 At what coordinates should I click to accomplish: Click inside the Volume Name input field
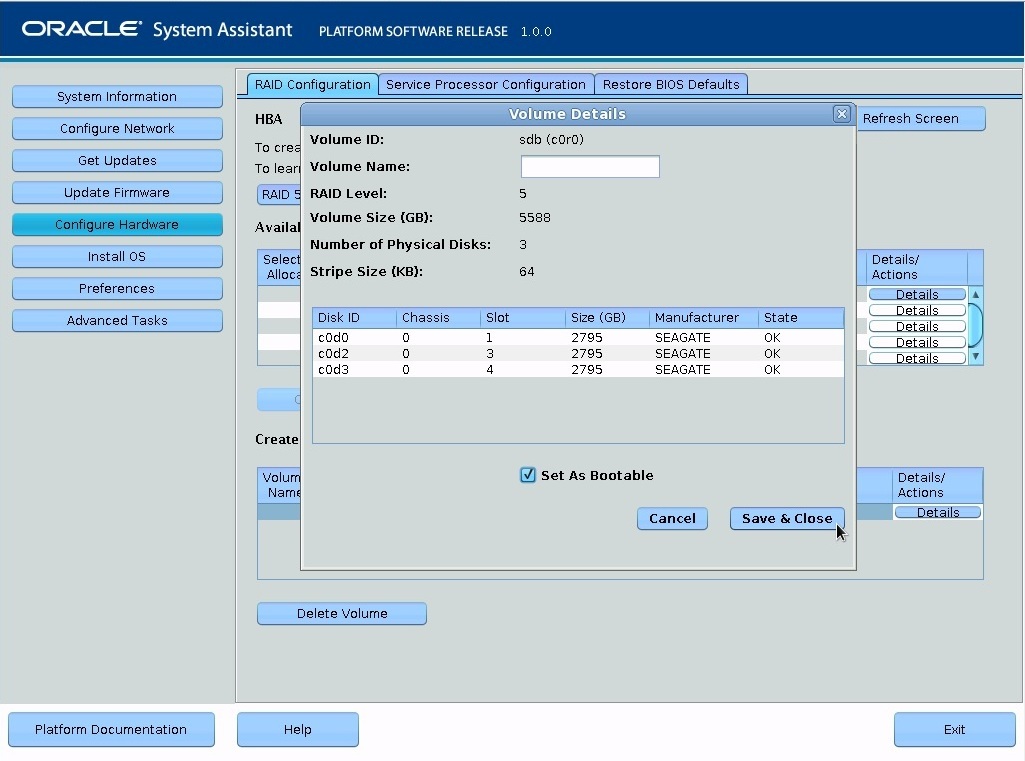(589, 166)
